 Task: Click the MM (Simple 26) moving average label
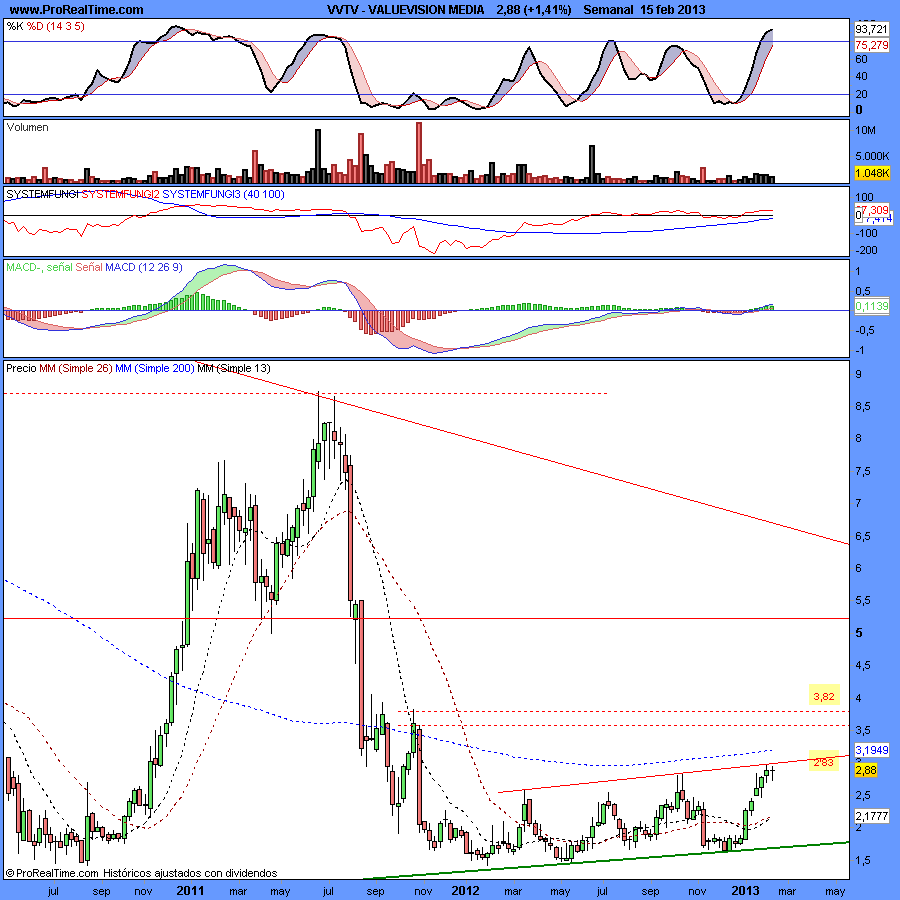[x=76, y=368]
